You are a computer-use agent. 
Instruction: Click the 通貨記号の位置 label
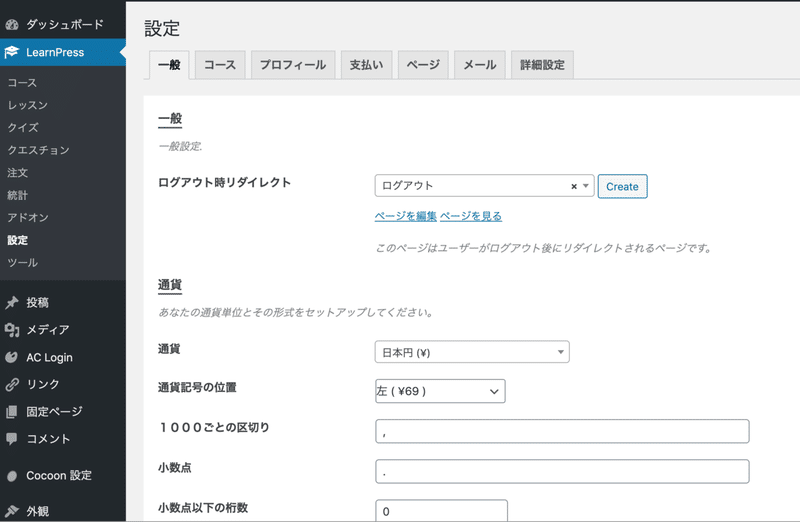tap(197, 387)
